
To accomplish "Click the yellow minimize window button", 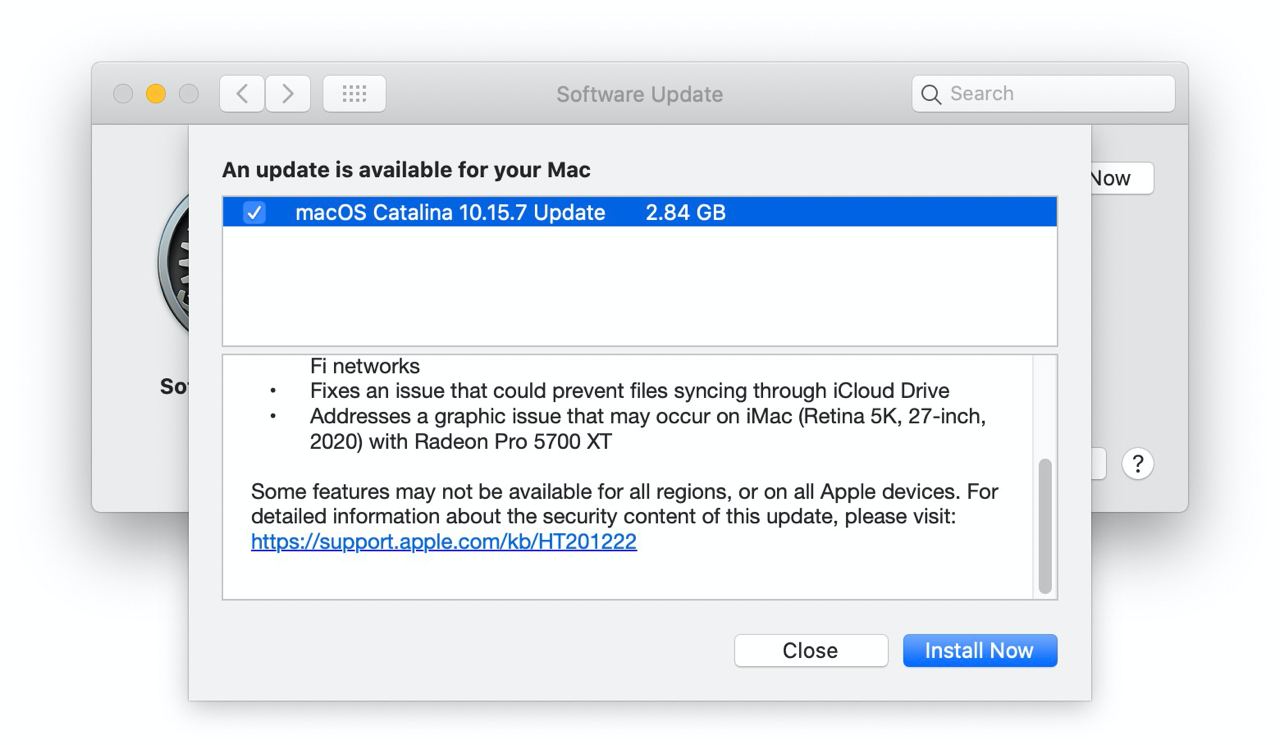I will [155, 94].
